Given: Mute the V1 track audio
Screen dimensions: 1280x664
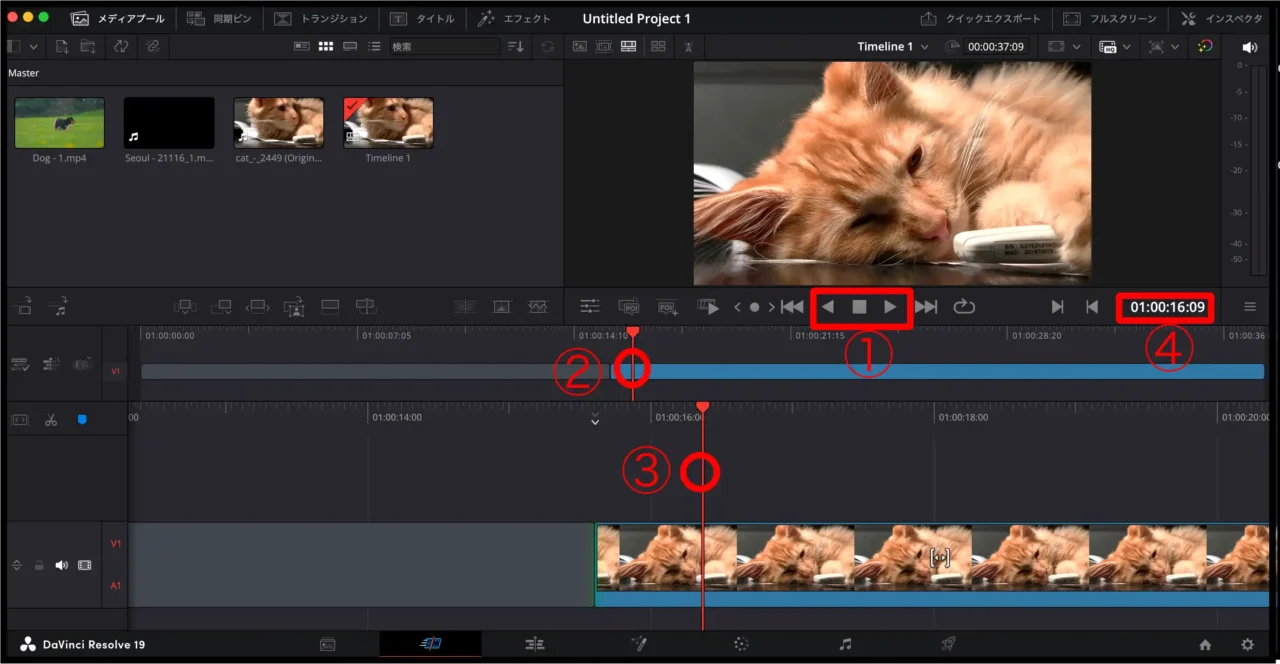Looking at the screenshot, I should [61, 565].
